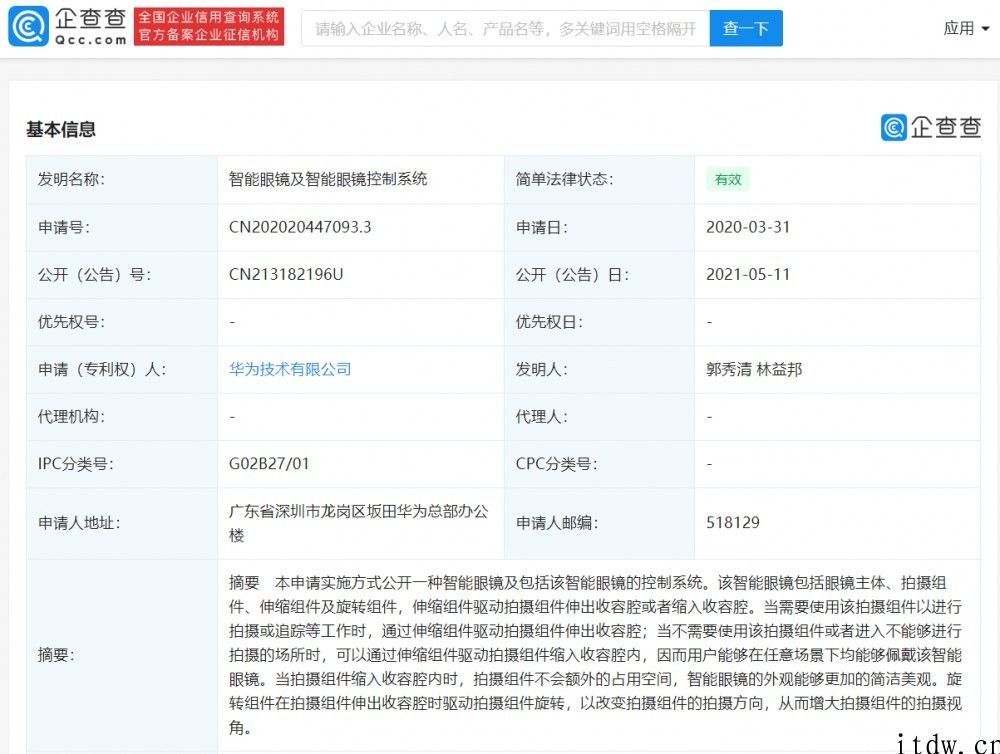Select publication number CN213182196U
This screenshot has width=1000, height=754.
coord(286,274)
